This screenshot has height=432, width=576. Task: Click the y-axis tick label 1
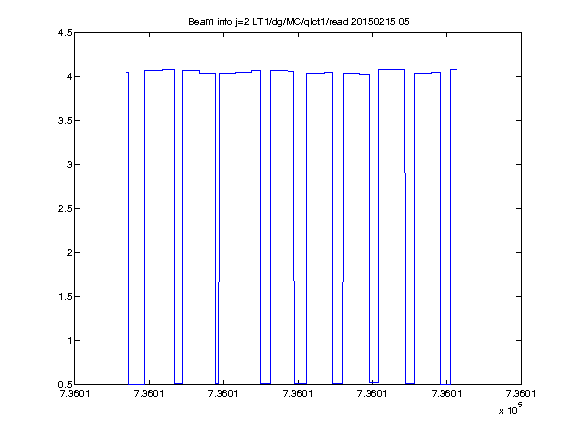[x=69, y=341]
